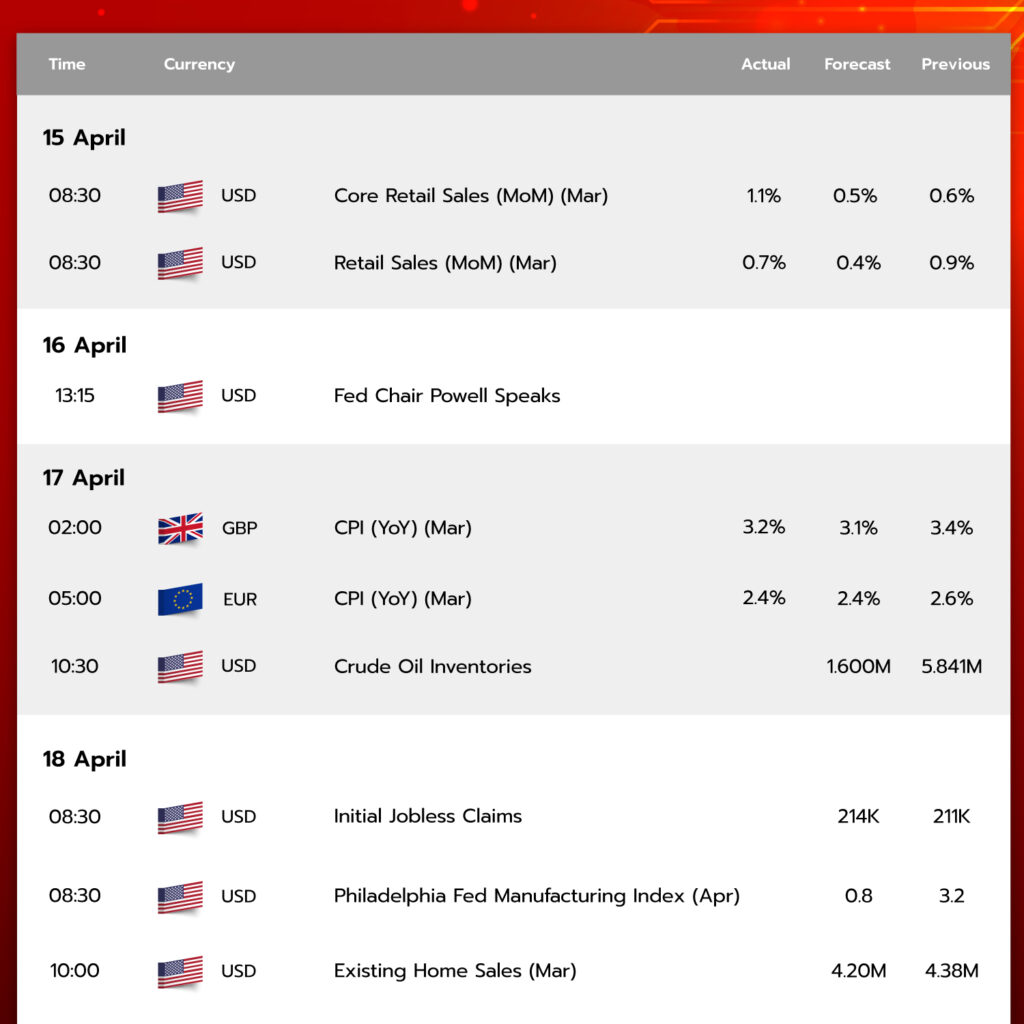Select the US flag beside Existing Home Sales
This screenshot has width=1024, height=1024.
coord(180,972)
